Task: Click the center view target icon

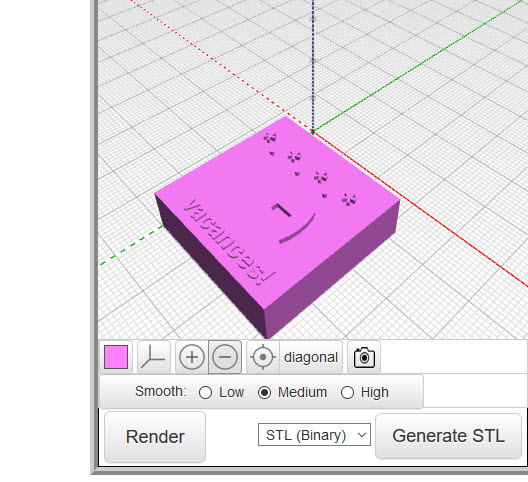Action: point(263,357)
